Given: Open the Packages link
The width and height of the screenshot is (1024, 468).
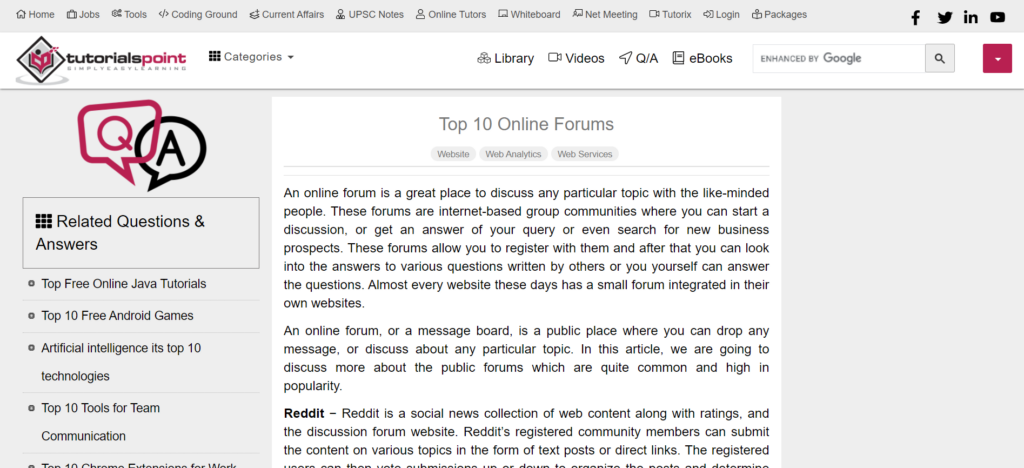Looking at the screenshot, I should pos(779,14).
